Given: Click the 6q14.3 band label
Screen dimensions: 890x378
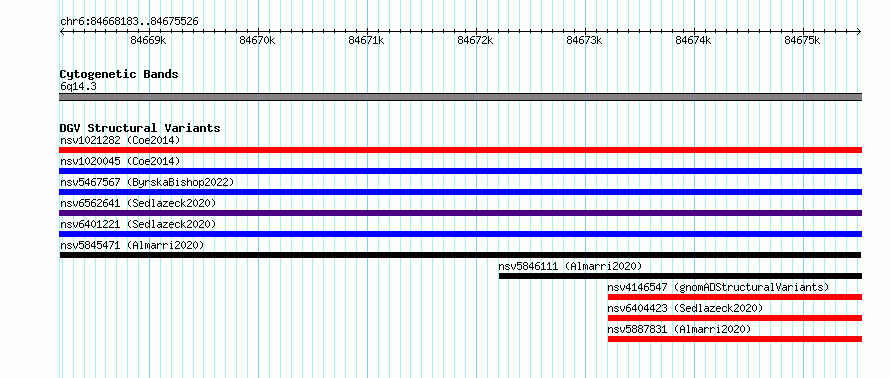Looking at the screenshot, I should click(x=77, y=86).
